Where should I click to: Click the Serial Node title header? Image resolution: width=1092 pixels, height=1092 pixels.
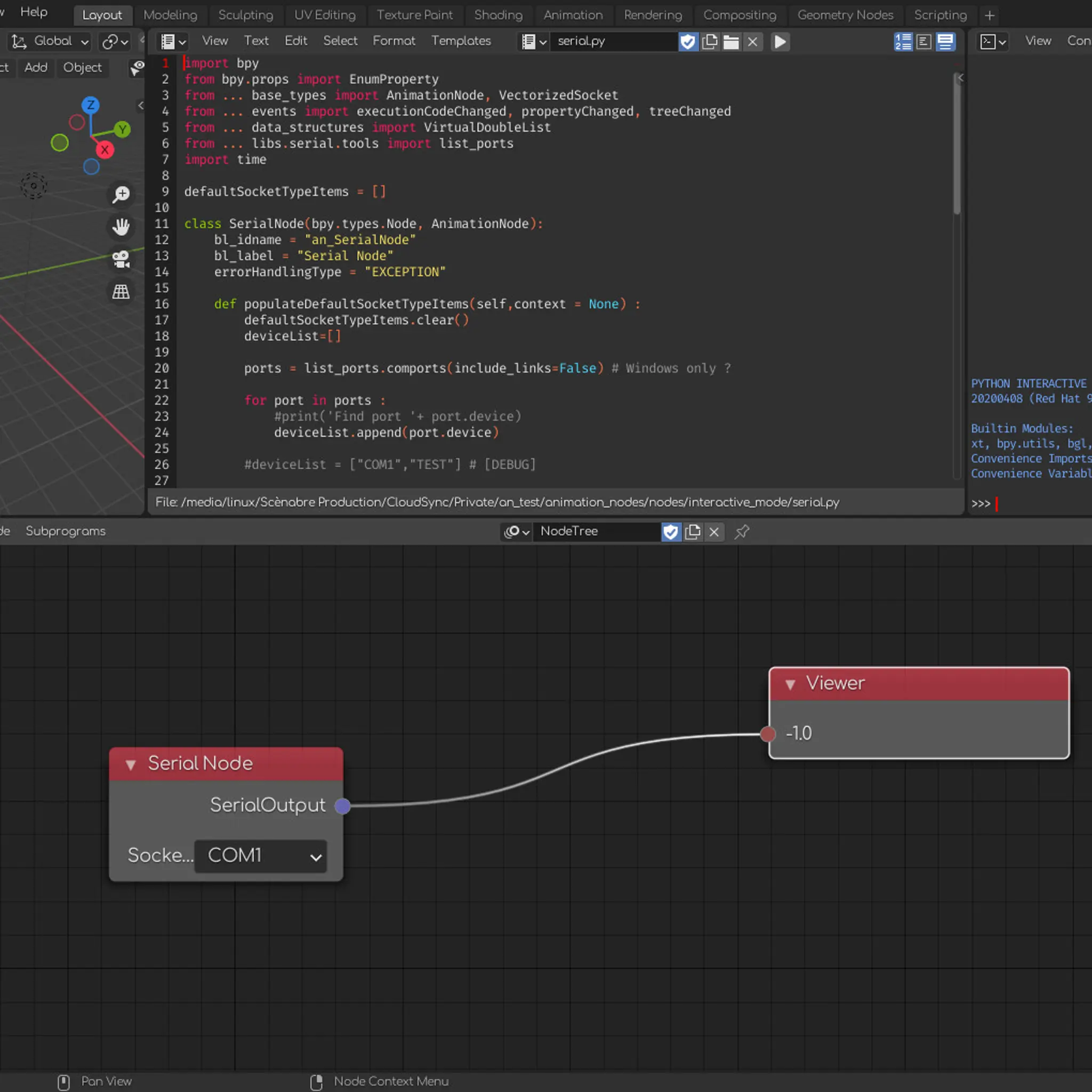tap(226, 764)
